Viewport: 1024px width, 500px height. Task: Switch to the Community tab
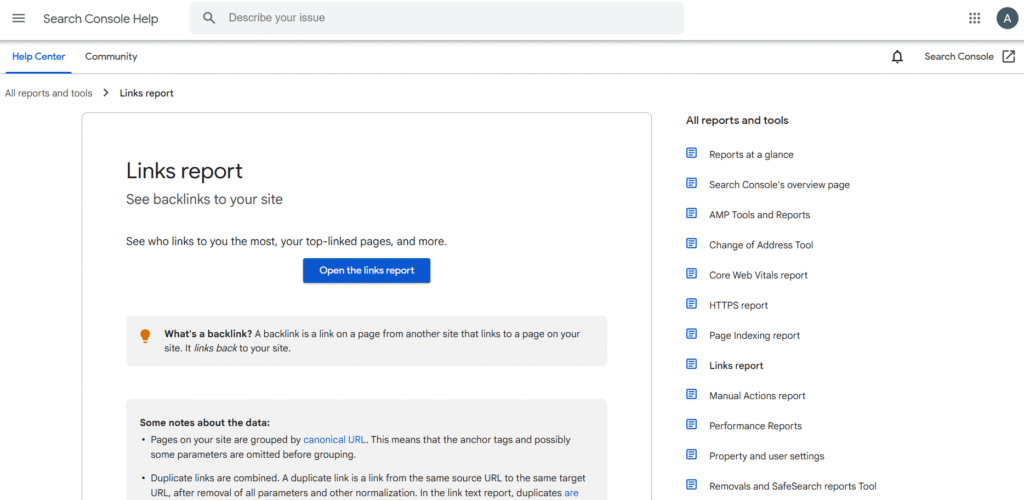click(x=111, y=57)
